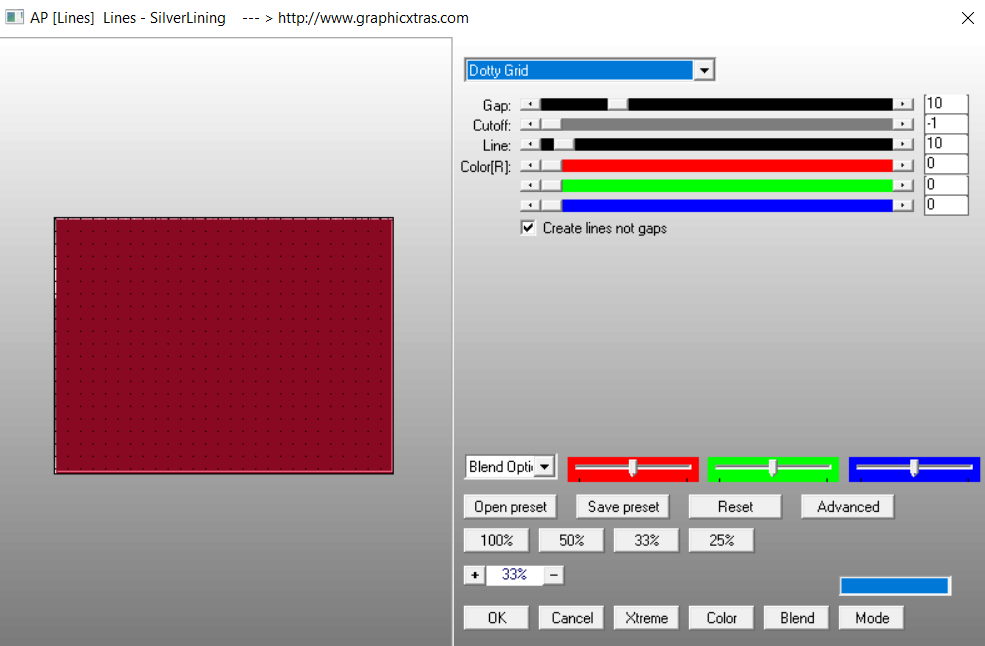Click the Blend button
This screenshot has width=985, height=646.
coord(797,618)
